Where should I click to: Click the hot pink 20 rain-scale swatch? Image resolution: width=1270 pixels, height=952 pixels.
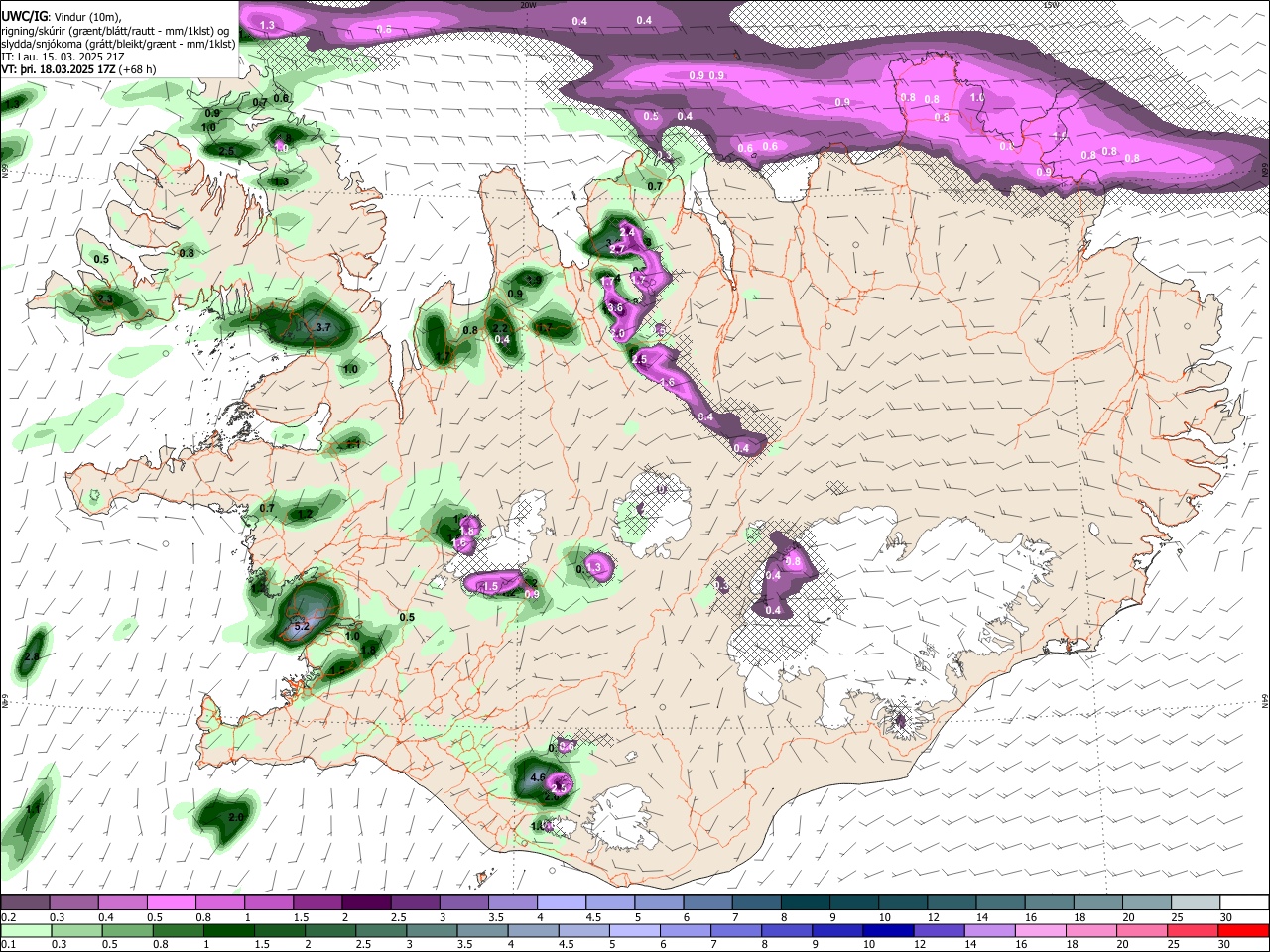click(x=1141, y=930)
